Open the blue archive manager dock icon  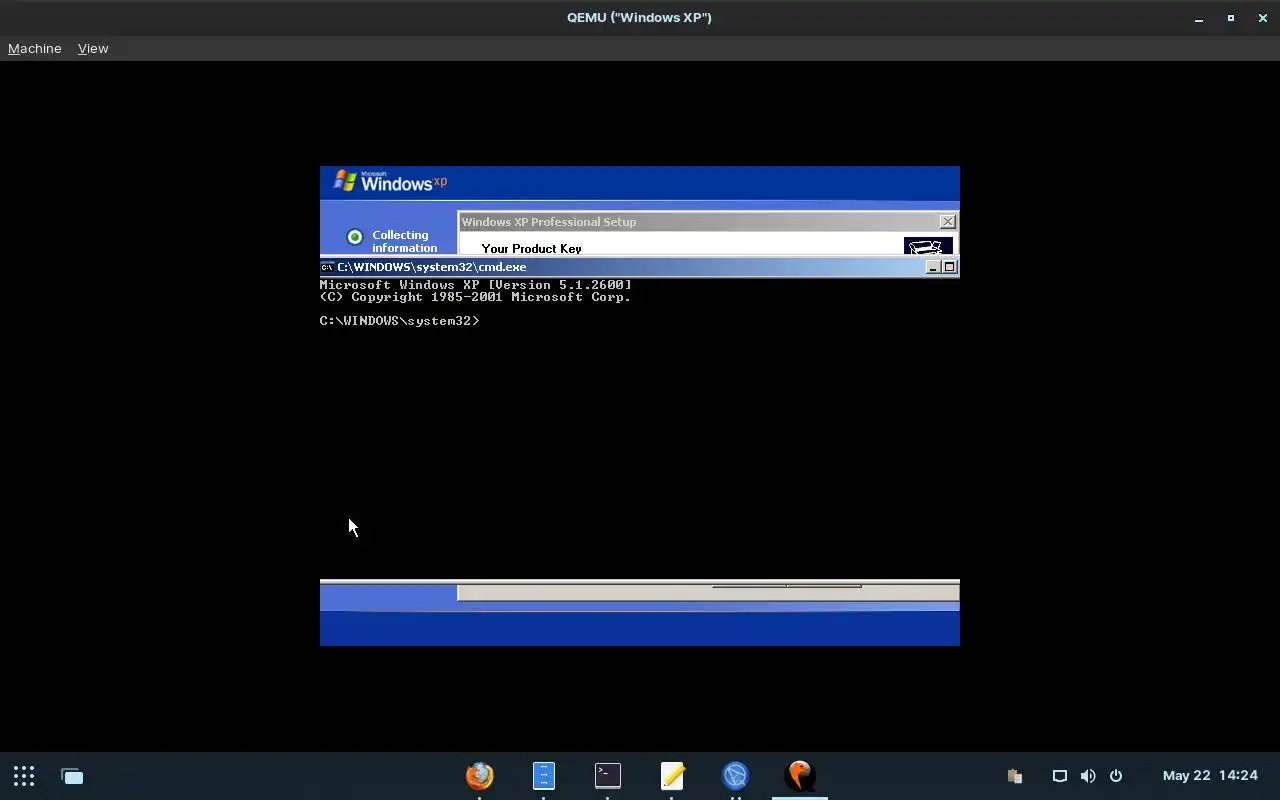(x=543, y=775)
